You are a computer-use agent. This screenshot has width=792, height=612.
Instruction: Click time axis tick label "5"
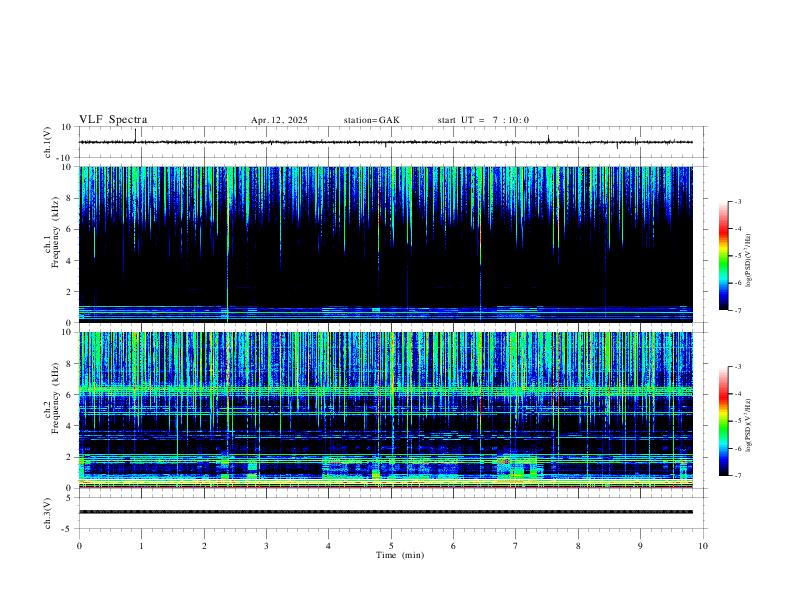pyautogui.click(x=391, y=546)
